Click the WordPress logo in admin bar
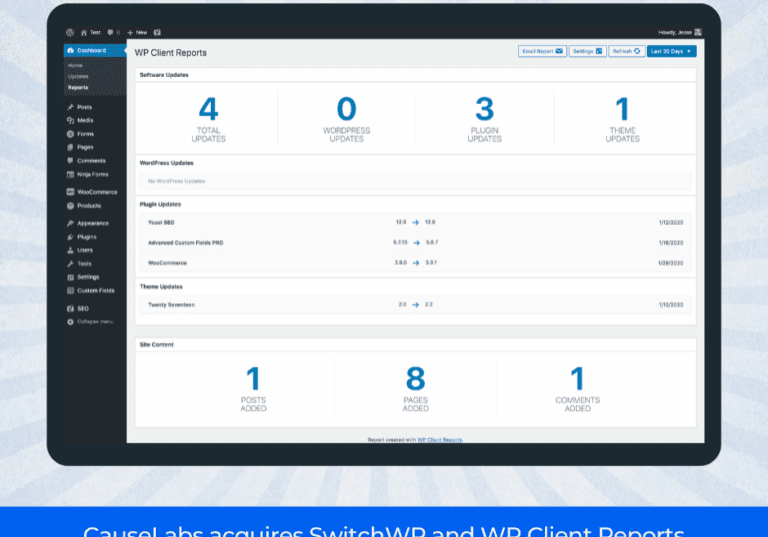 pyautogui.click(x=70, y=32)
